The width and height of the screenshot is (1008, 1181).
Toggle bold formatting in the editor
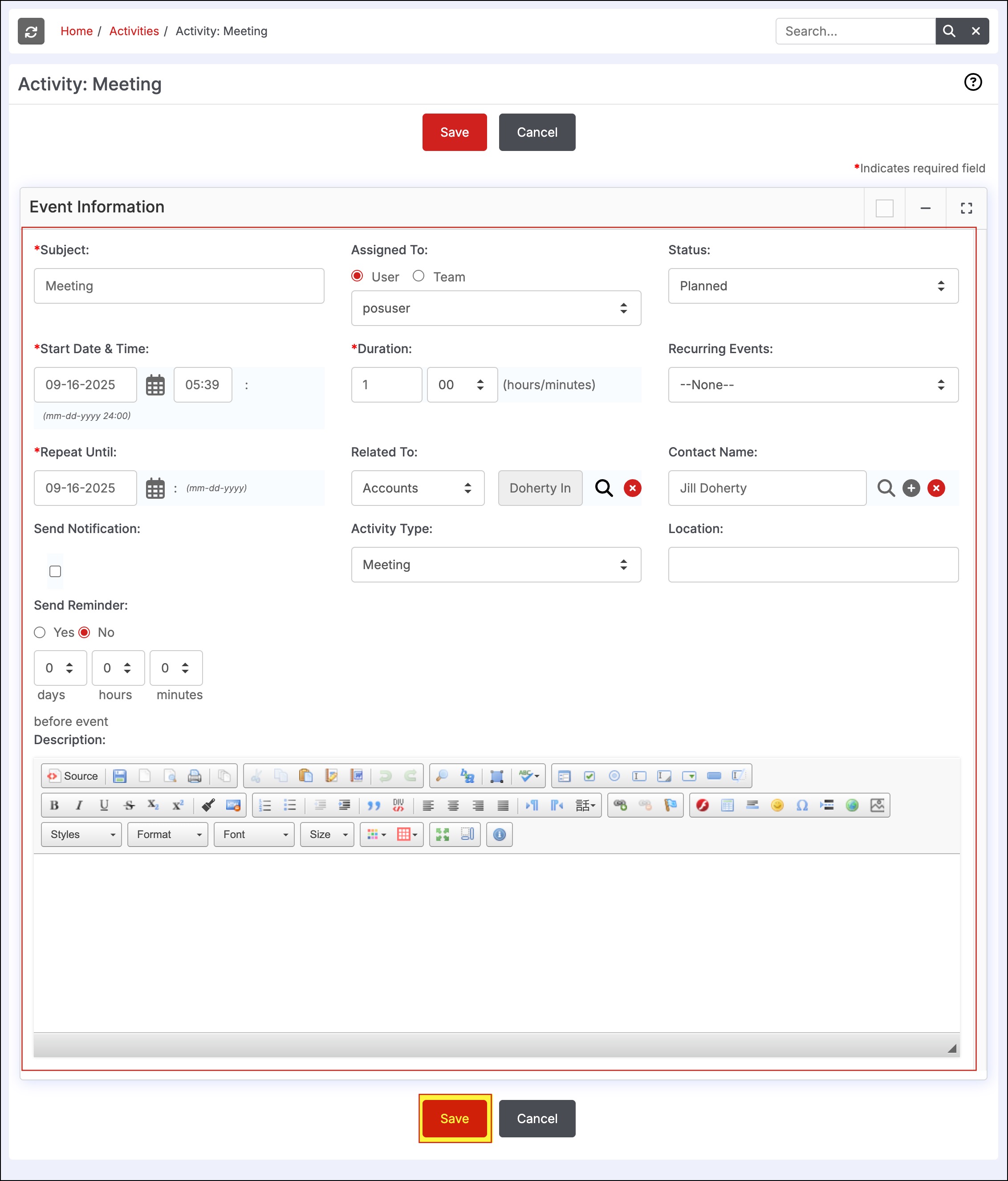(54, 805)
